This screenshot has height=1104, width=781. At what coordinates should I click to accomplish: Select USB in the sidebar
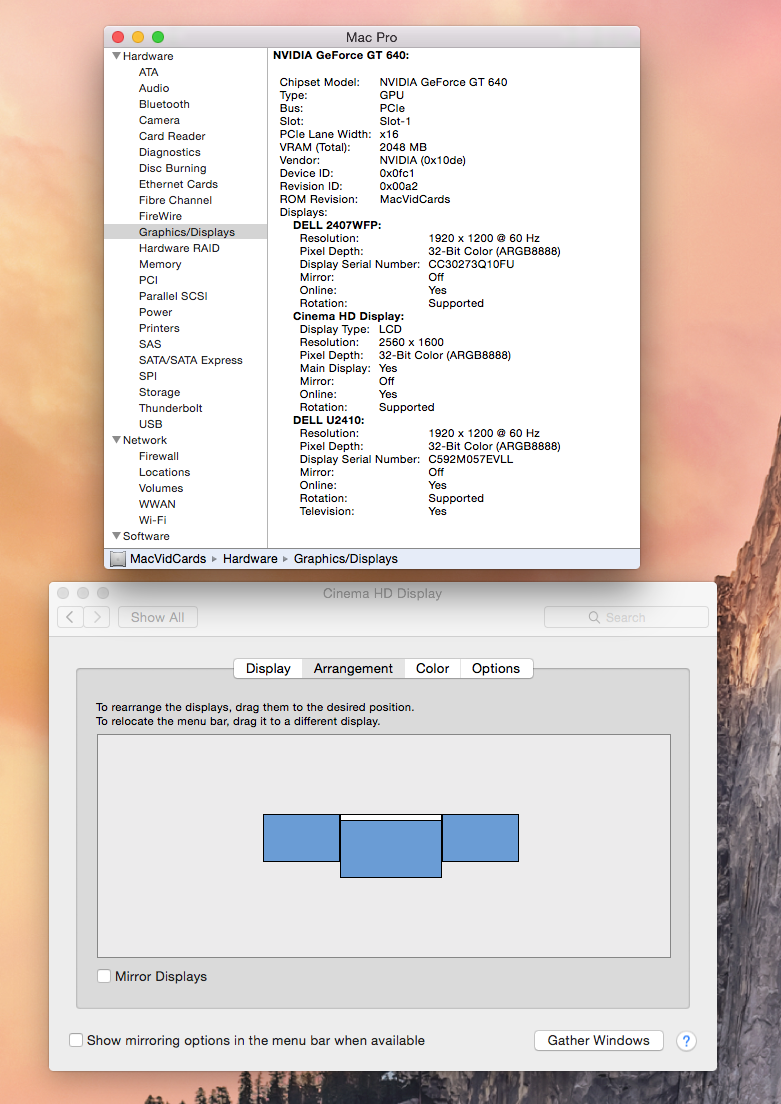[151, 425]
